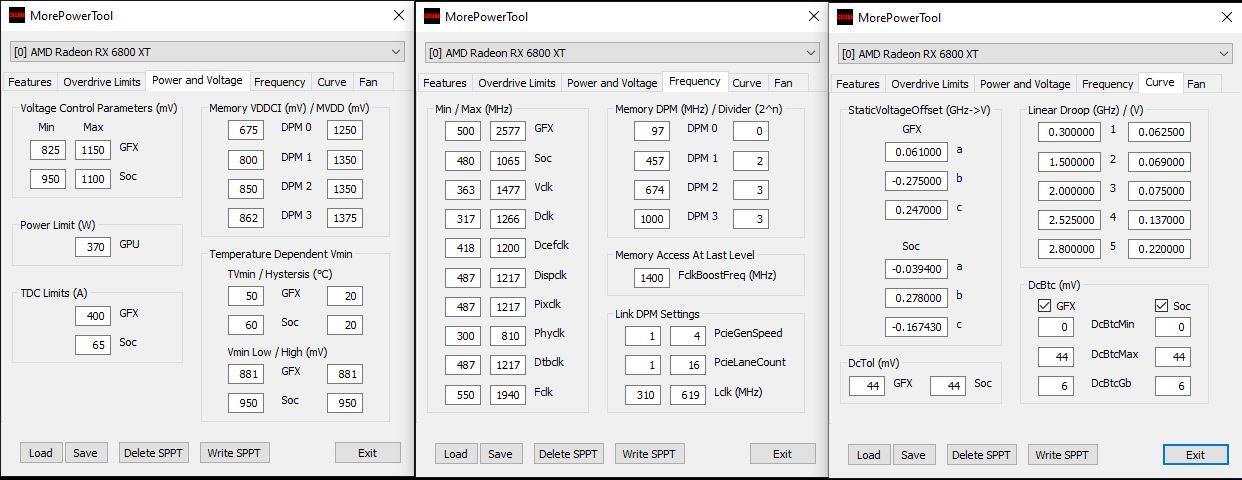Click GFX DcBtcMin field 0

pos(1056,327)
